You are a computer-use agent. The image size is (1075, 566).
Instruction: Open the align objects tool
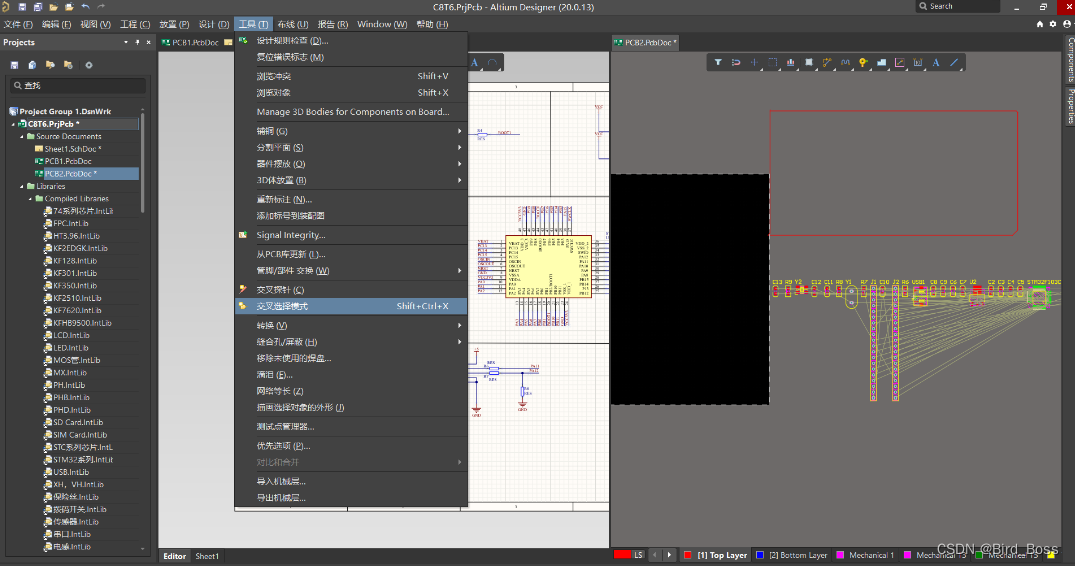[790, 62]
